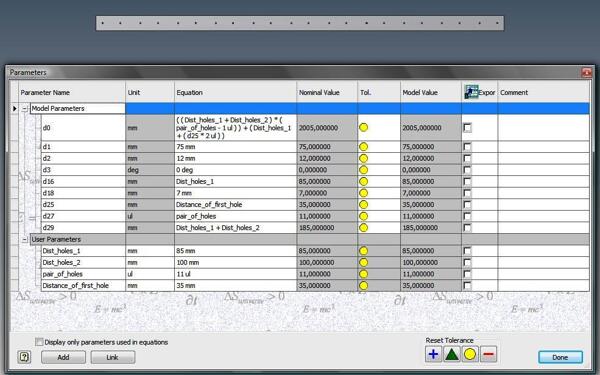
Task: Enable Display only parameters used in equations
Action: (39, 342)
